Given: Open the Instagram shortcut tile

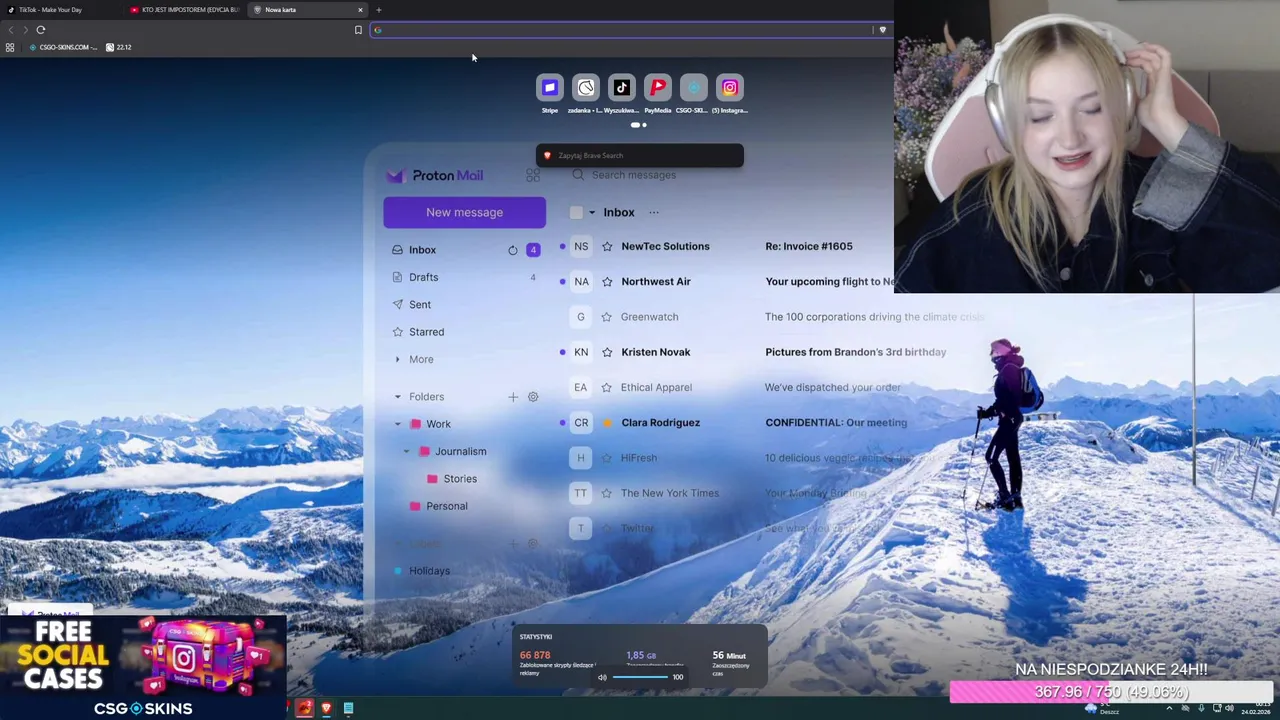Looking at the screenshot, I should (729, 88).
